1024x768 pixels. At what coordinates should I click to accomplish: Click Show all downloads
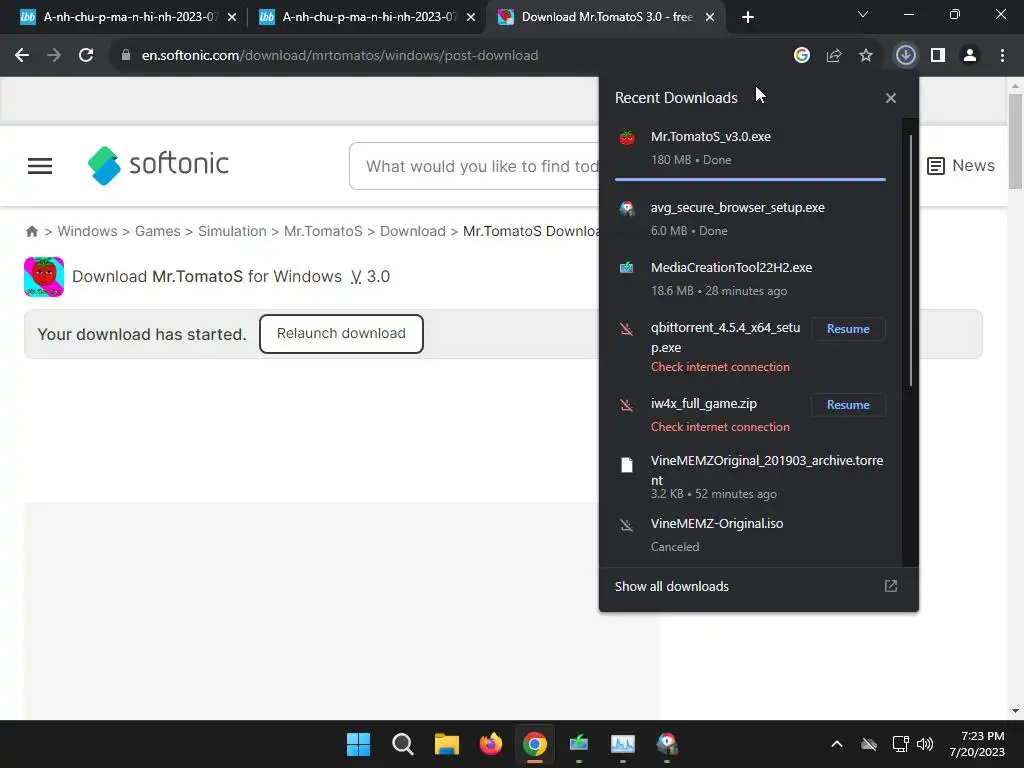pos(671,586)
